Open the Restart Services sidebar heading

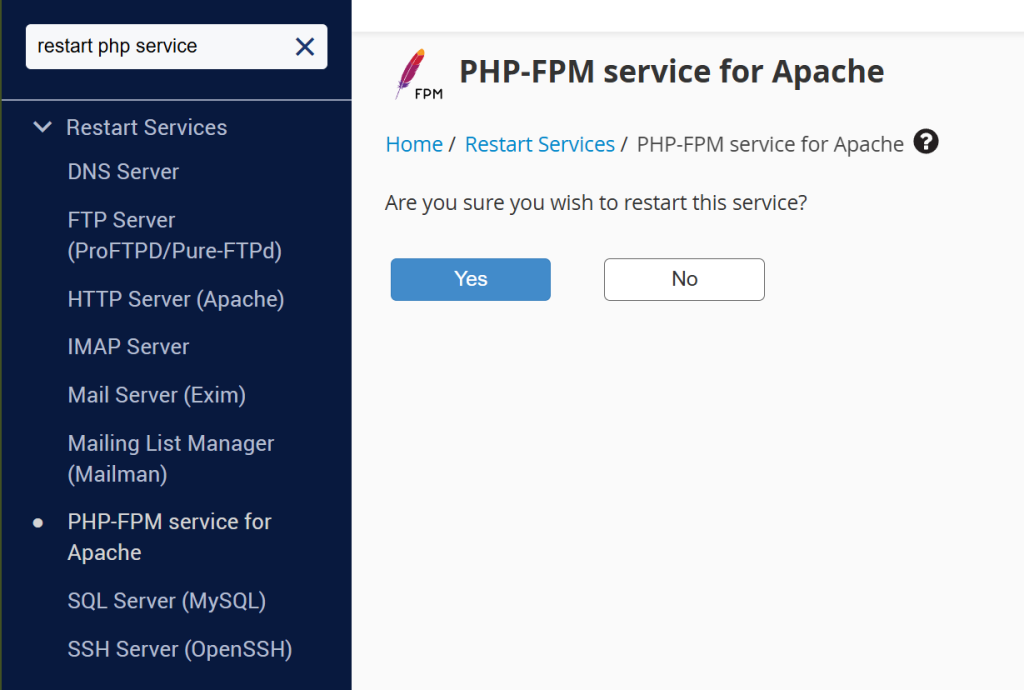click(146, 127)
